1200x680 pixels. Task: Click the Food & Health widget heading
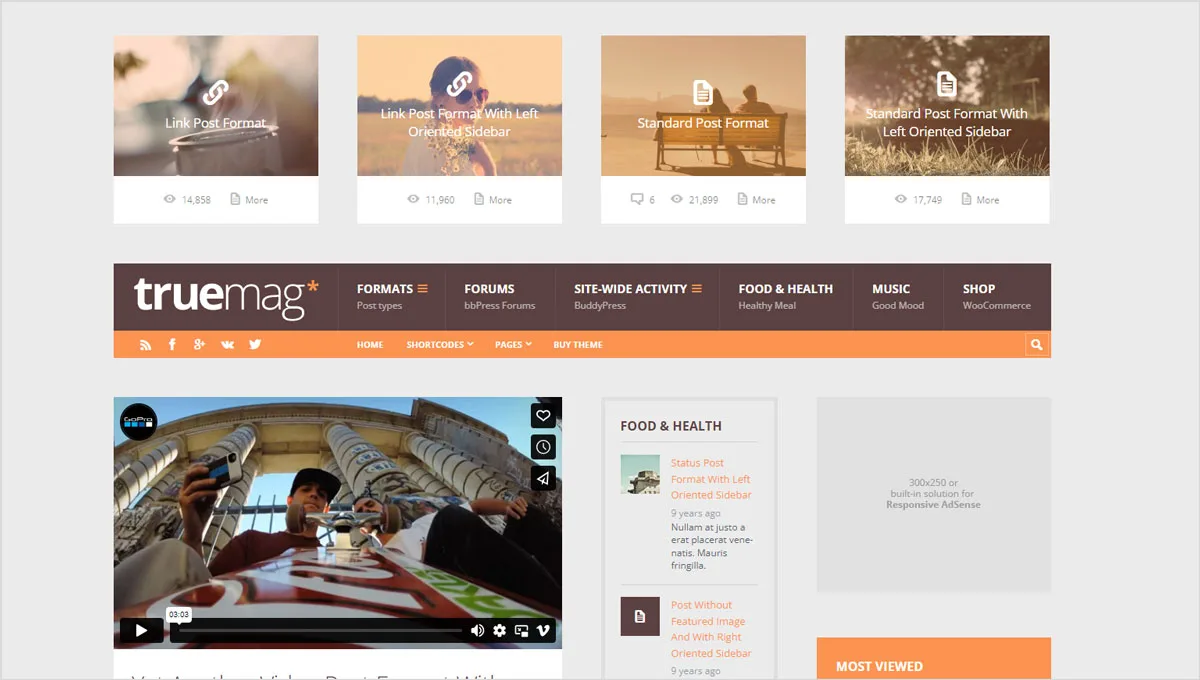pyautogui.click(x=671, y=426)
